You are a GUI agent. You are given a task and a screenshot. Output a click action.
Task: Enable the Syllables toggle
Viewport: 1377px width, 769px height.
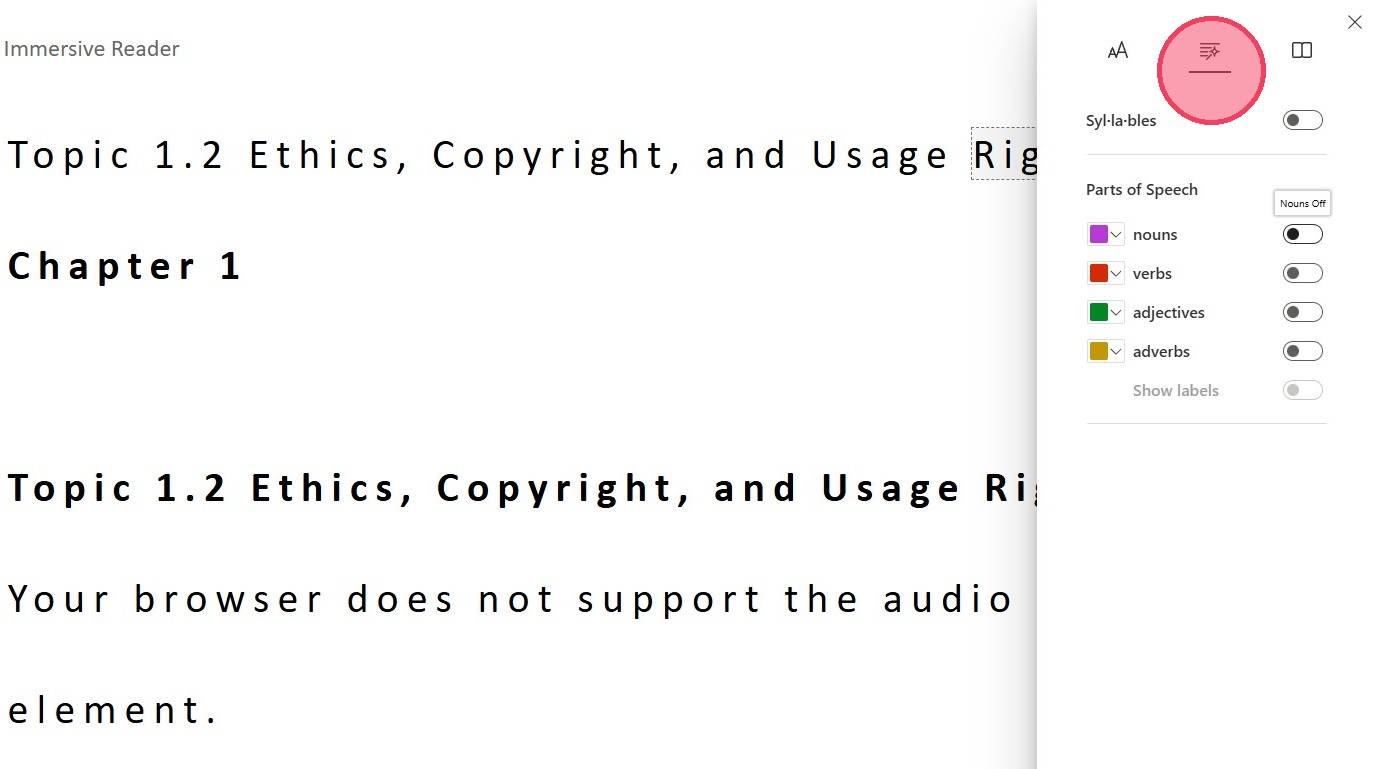coord(1302,120)
